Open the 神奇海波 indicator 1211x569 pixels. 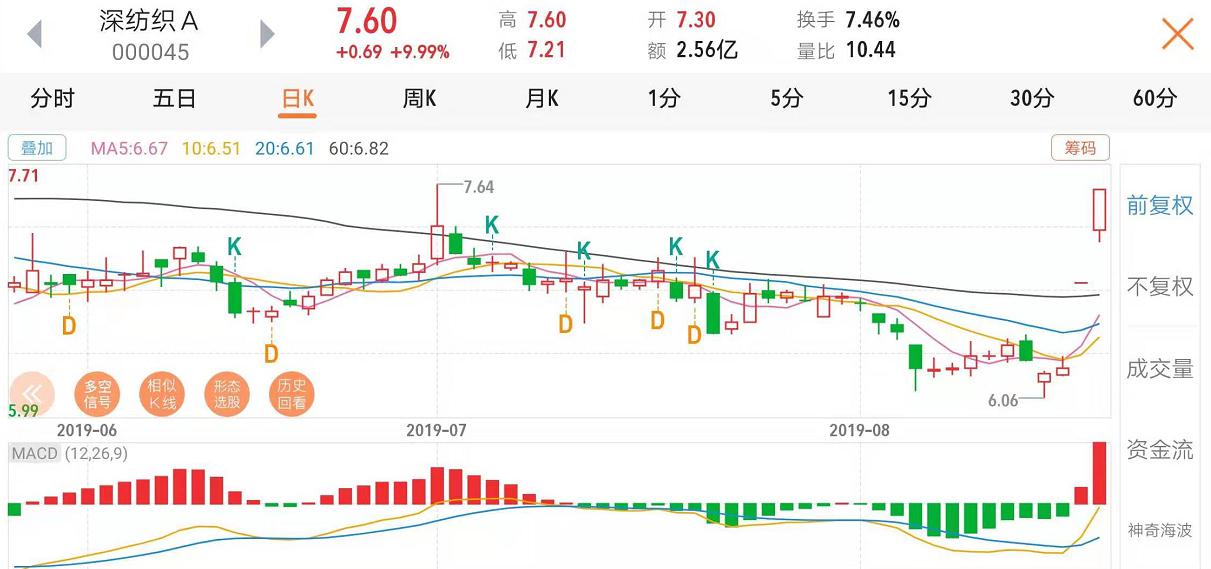1160,530
